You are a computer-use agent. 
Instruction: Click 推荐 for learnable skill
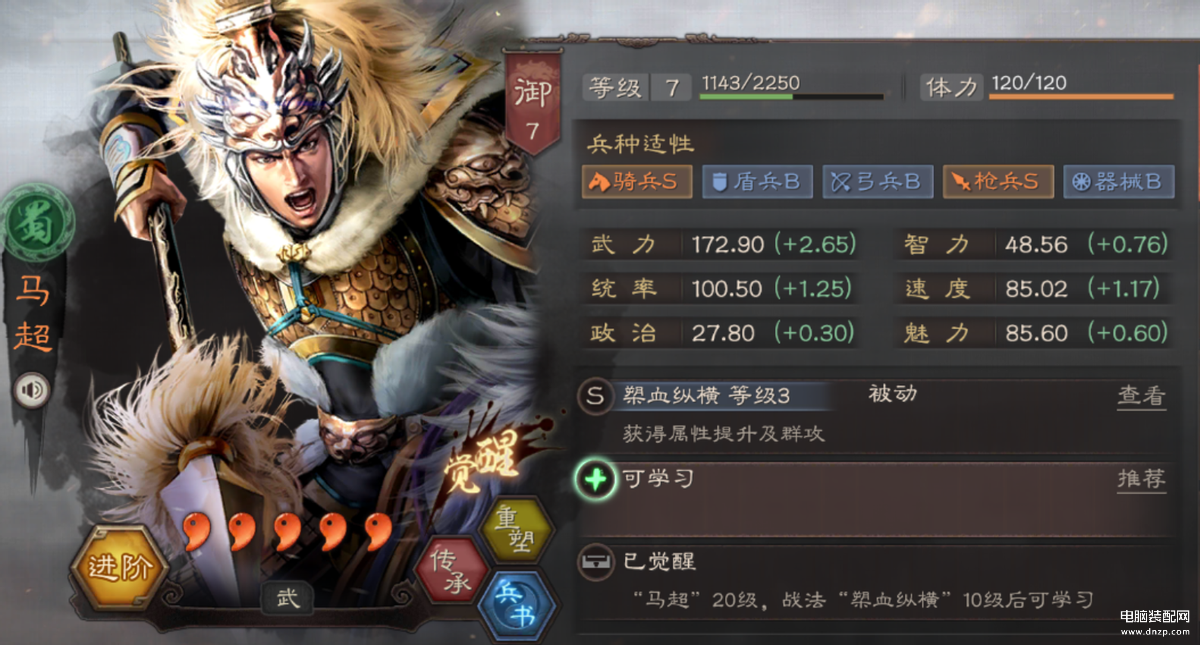coord(1141,479)
